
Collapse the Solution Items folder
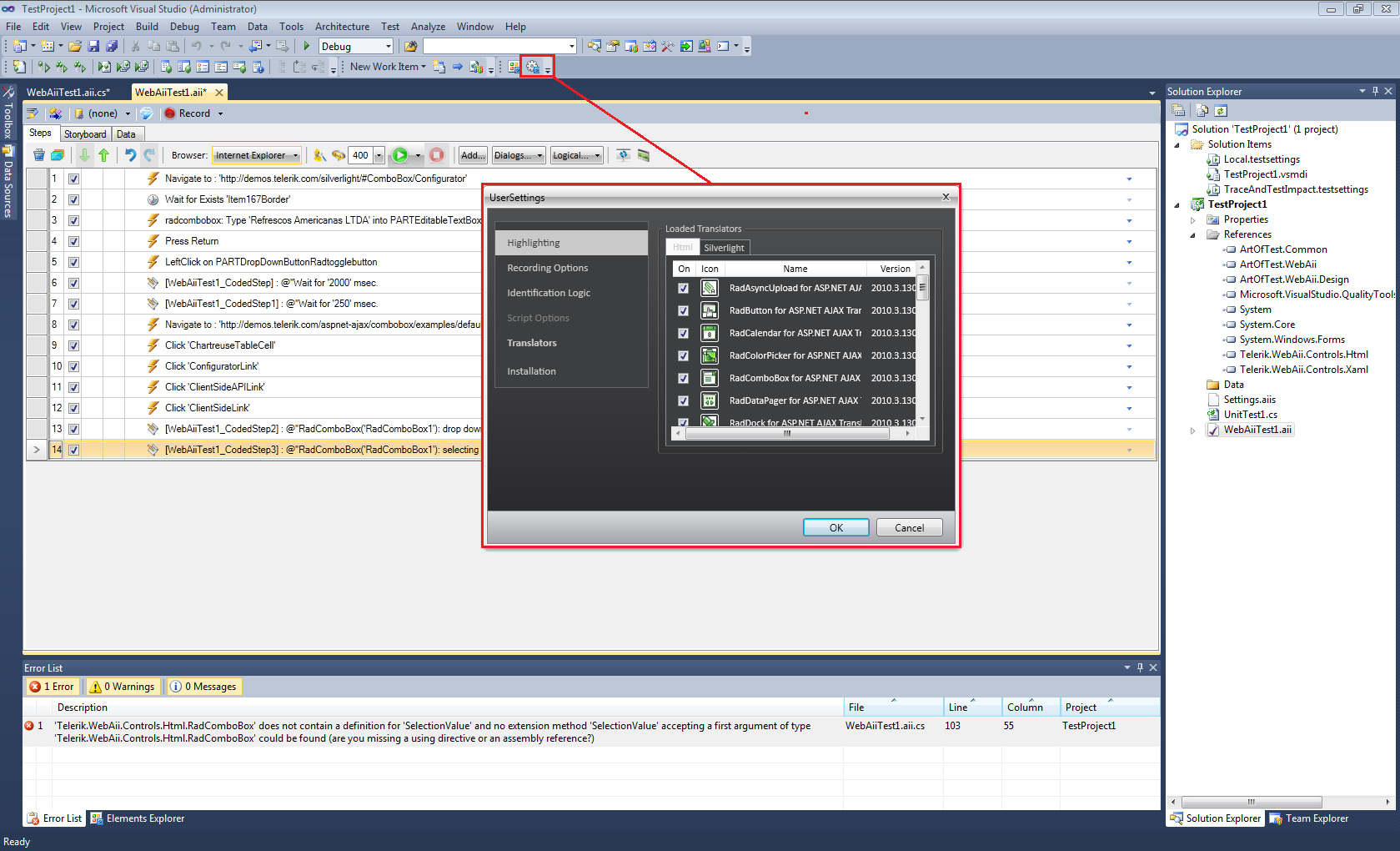pyautogui.click(x=1177, y=145)
